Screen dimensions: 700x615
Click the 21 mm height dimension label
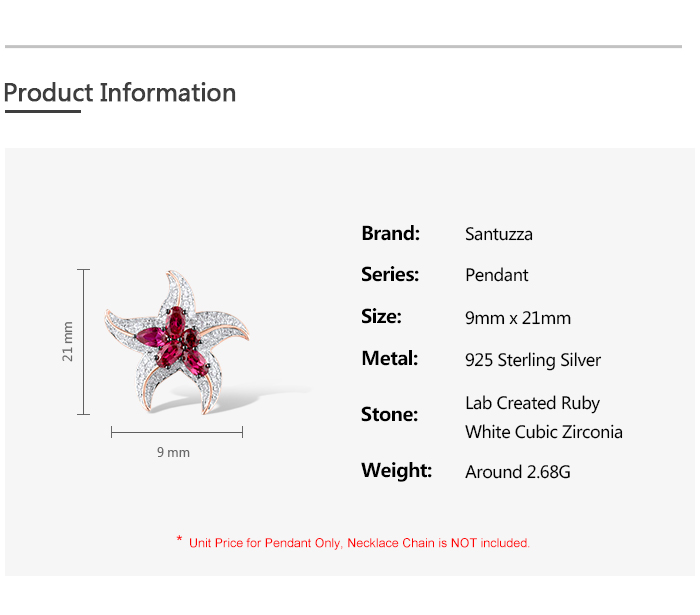68,341
